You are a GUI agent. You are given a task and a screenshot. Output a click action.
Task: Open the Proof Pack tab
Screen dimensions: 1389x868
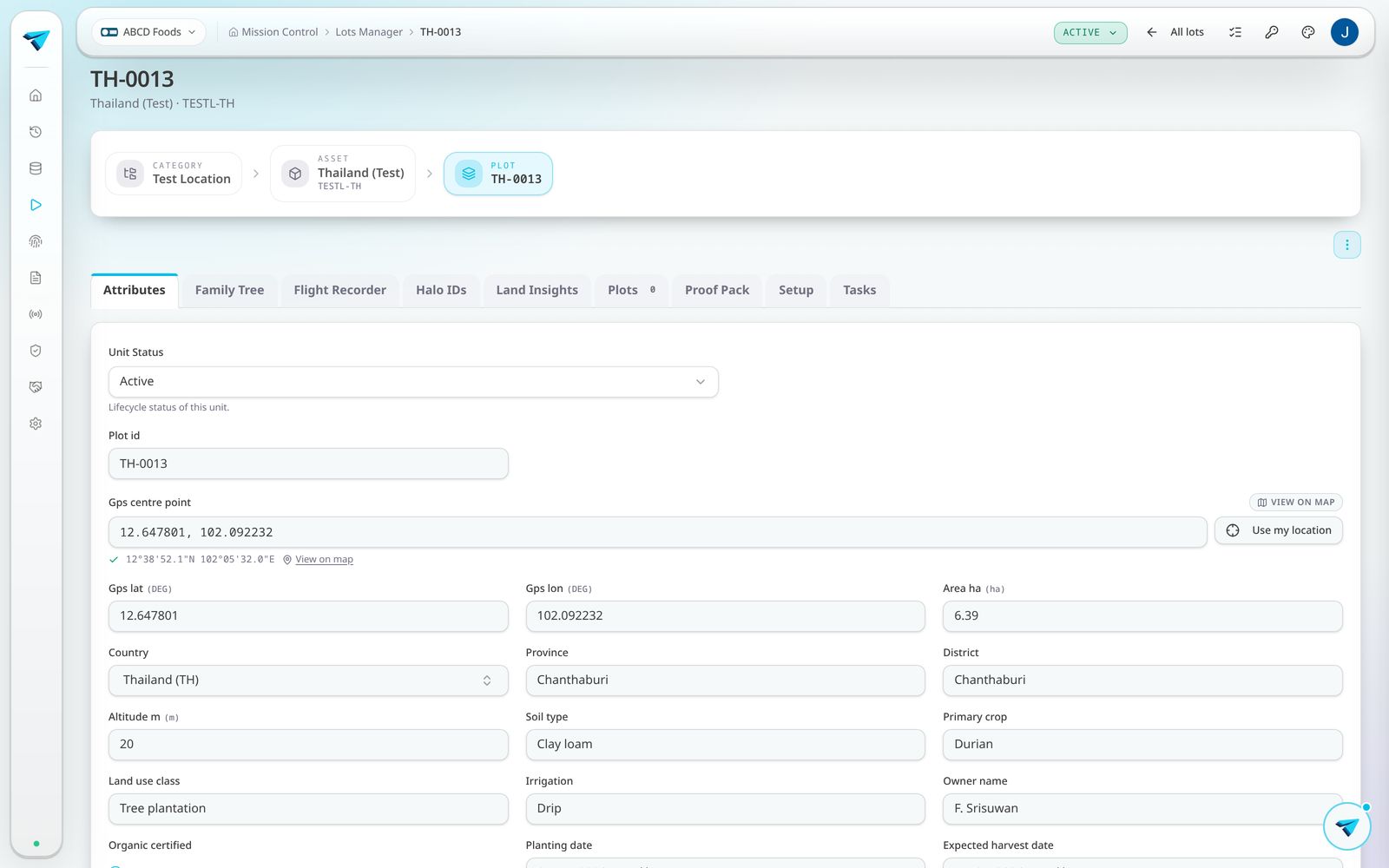coord(717,291)
